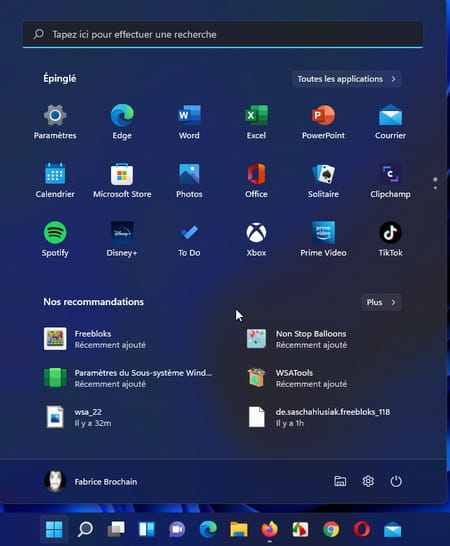The height and width of the screenshot is (546, 450).
Task: Open the Disney+ app
Action: tap(122, 239)
